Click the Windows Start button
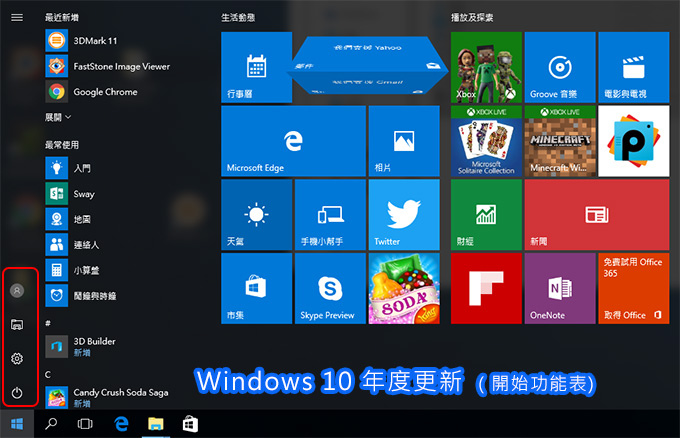Screen dimensions: 680x438 17,424
